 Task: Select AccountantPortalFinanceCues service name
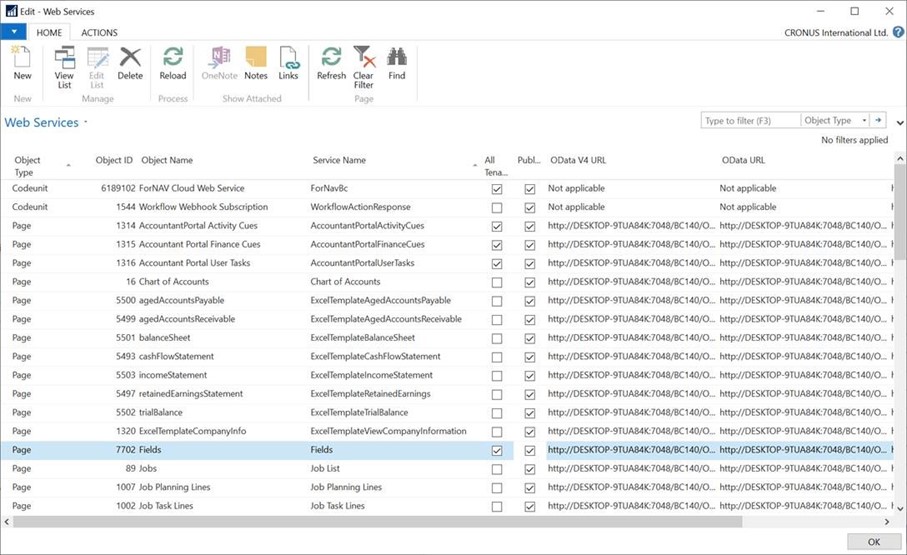pyautogui.click(x=367, y=244)
